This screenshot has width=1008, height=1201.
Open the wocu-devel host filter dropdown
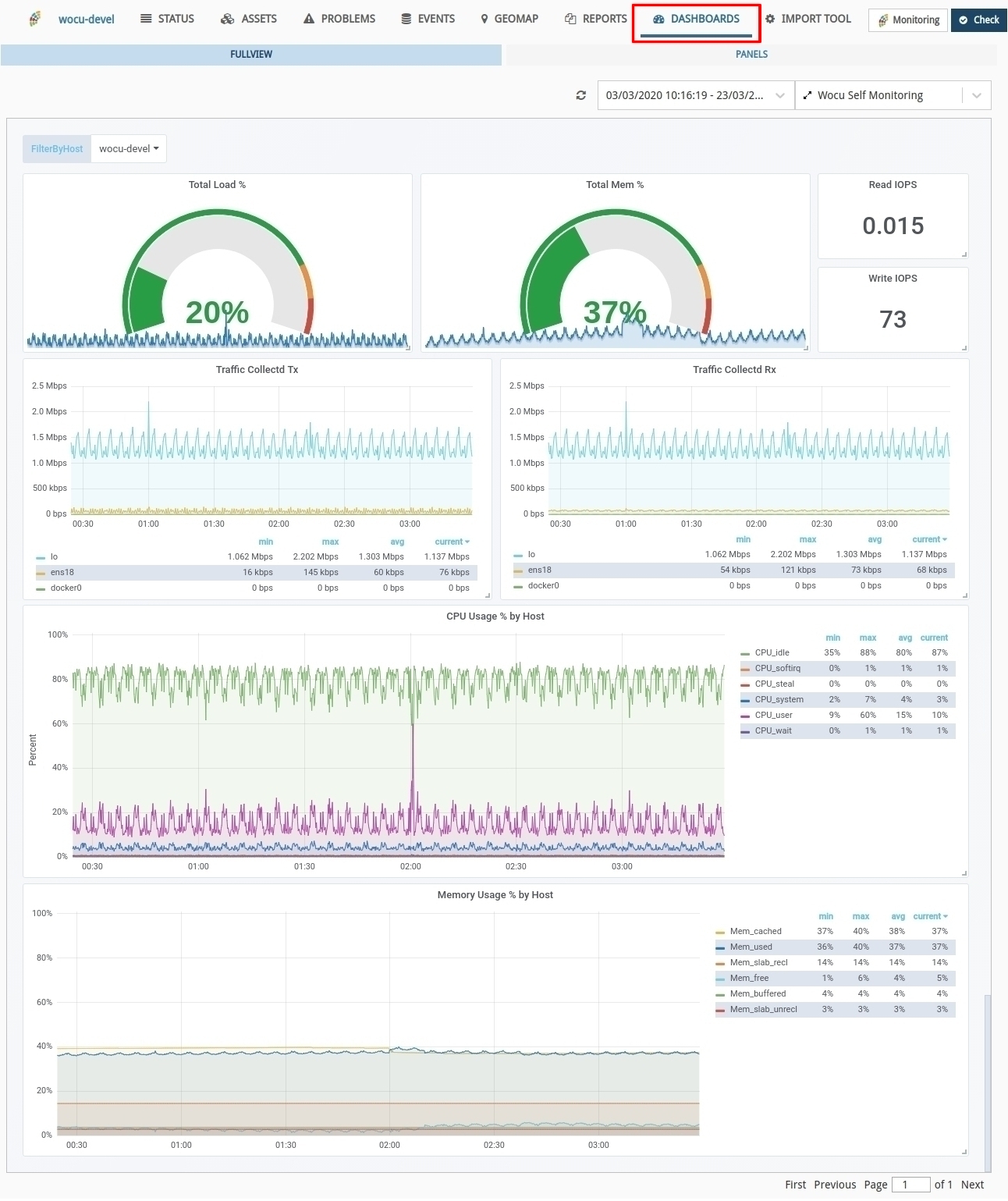click(x=129, y=149)
